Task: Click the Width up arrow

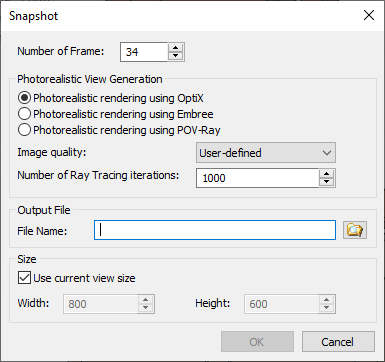Action: point(146,300)
